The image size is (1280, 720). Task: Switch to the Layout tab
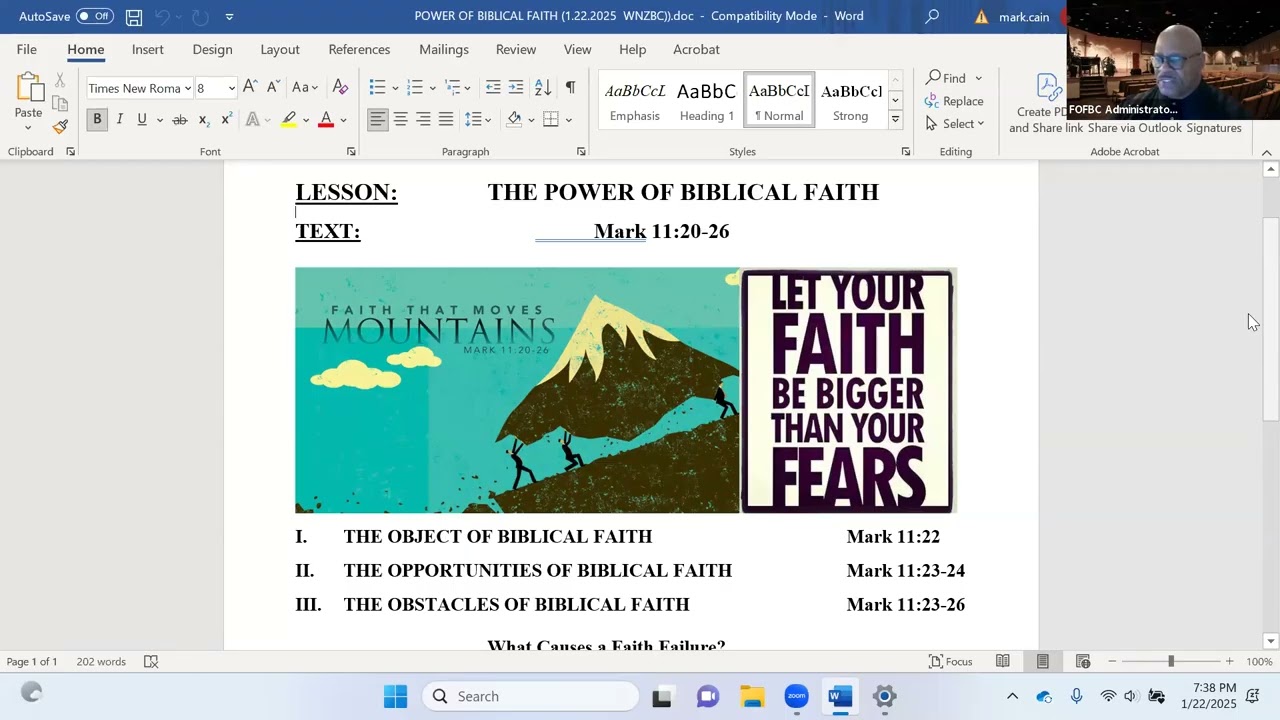tap(280, 49)
